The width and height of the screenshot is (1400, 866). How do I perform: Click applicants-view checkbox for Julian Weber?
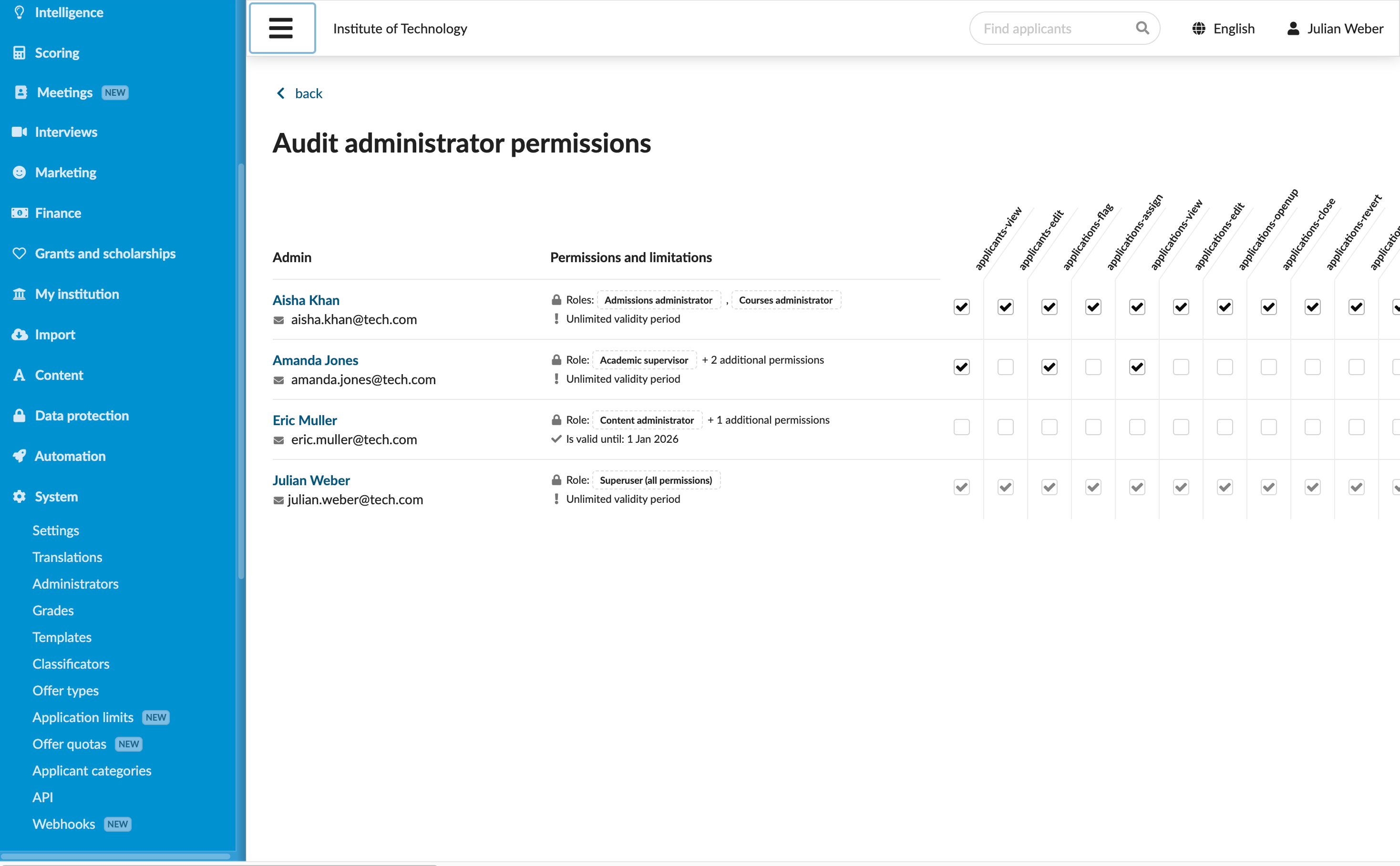point(962,488)
